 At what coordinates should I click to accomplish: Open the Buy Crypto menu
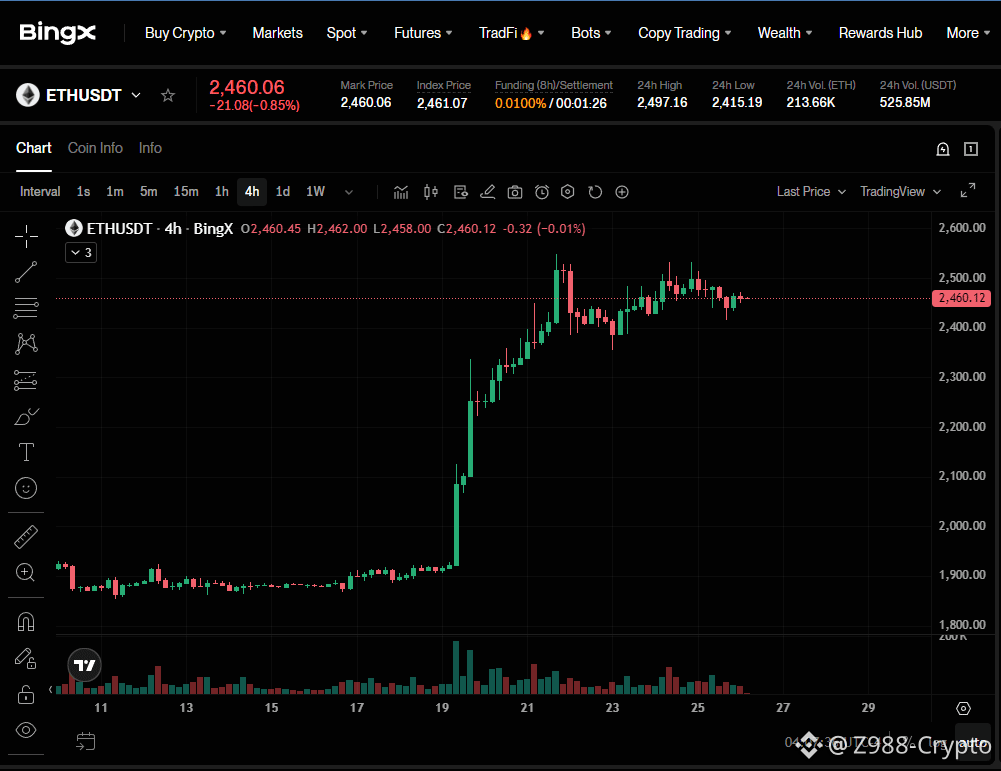tap(185, 33)
